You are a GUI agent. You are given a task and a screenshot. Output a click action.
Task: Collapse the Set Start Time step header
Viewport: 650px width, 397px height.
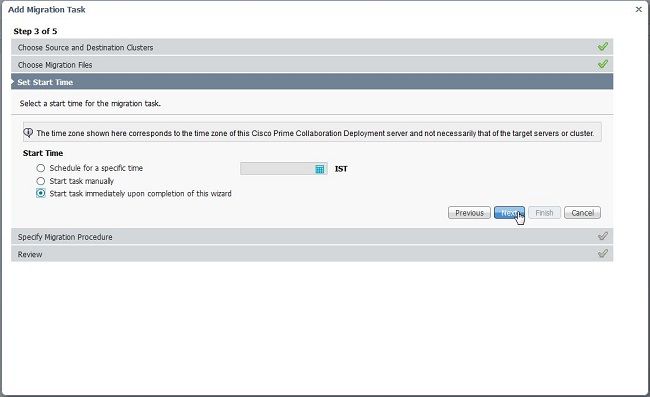(312, 82)
